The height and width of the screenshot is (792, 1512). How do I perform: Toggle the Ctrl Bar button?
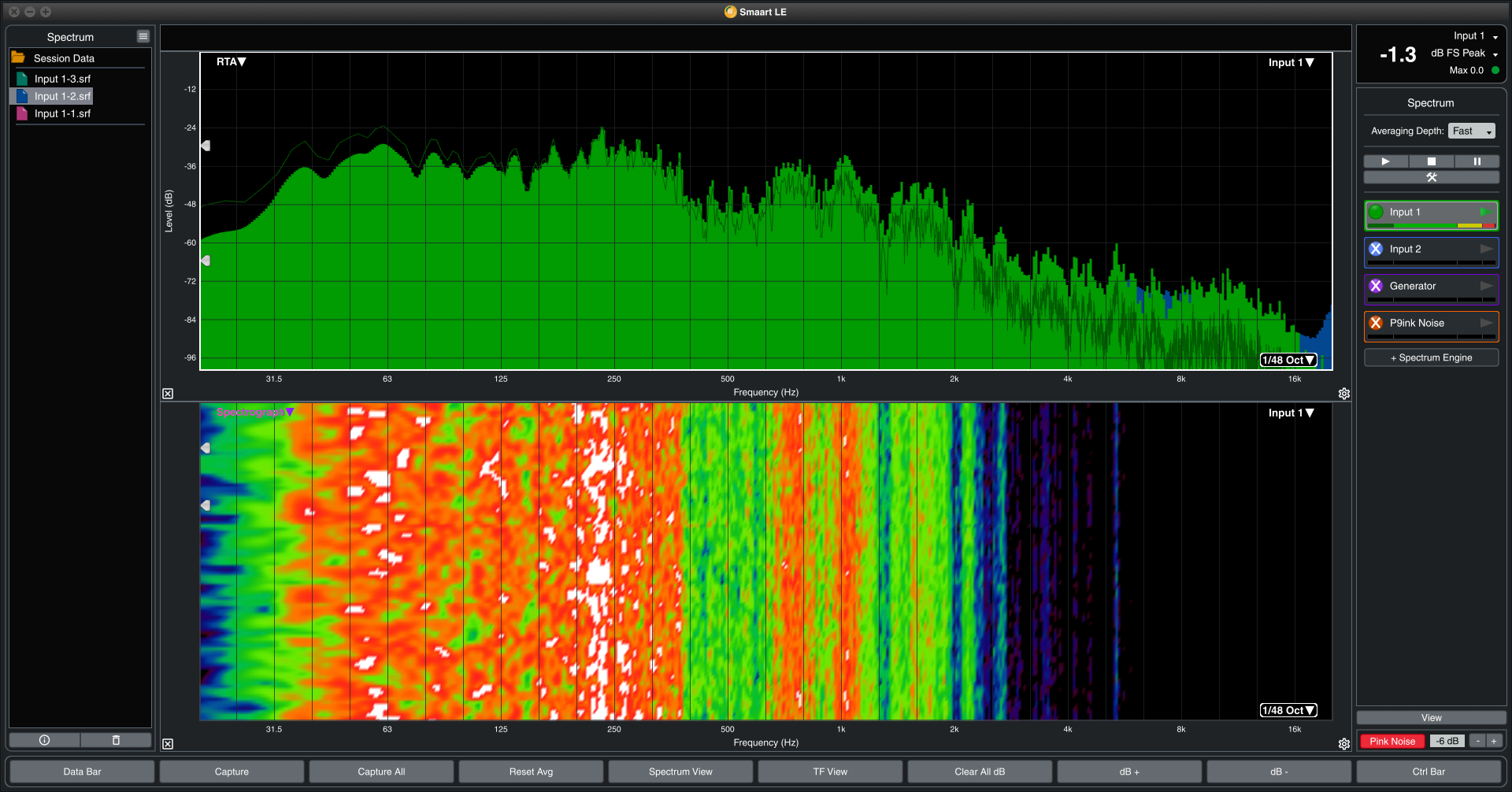point(1429,772)
